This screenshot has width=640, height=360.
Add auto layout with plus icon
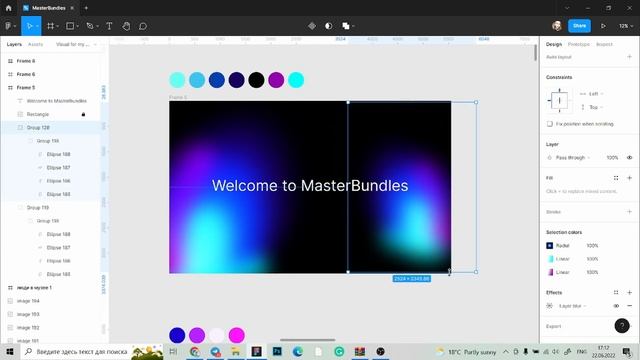tap(629, 57)
